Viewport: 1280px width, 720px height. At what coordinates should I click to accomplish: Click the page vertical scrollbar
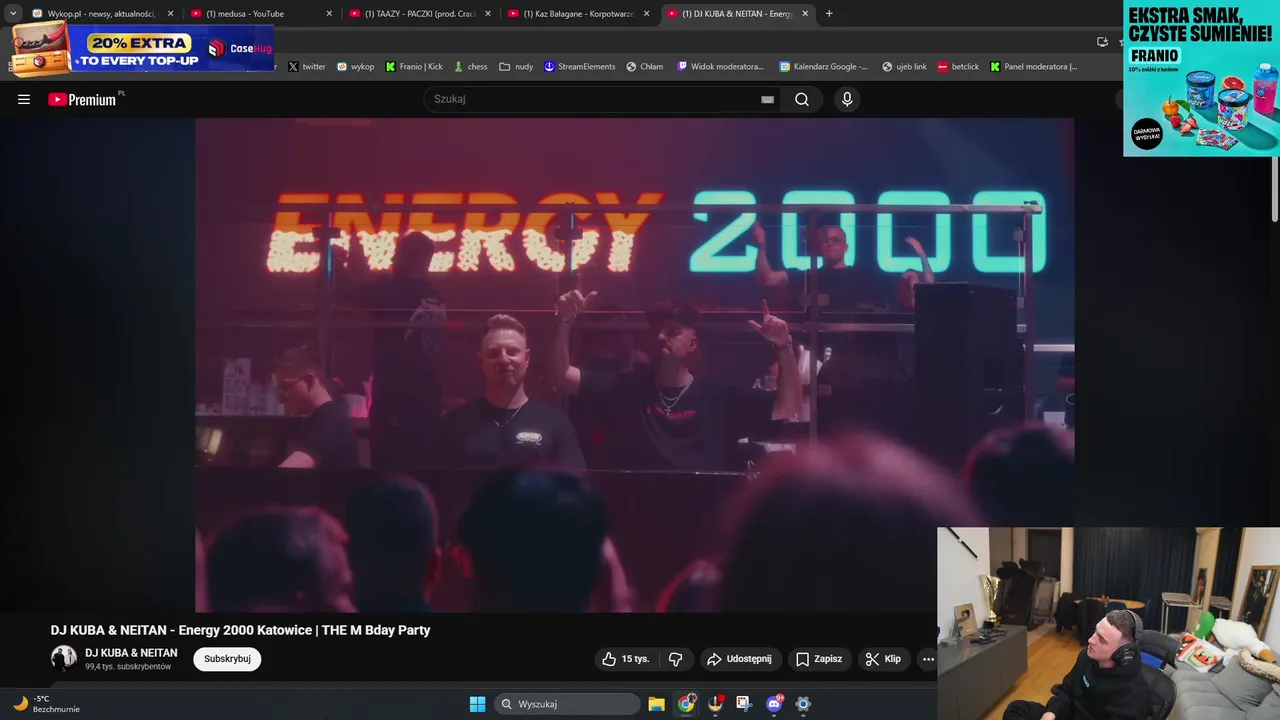coord(1275,190)
